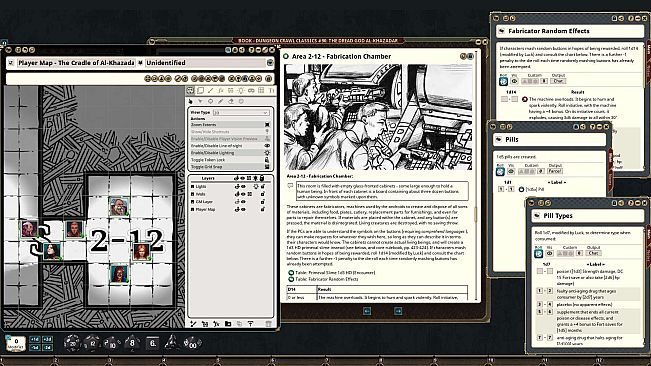Select the eraser tool in the sub-toolbar
Screen dimensions: 651x366
tap(231, 101)
